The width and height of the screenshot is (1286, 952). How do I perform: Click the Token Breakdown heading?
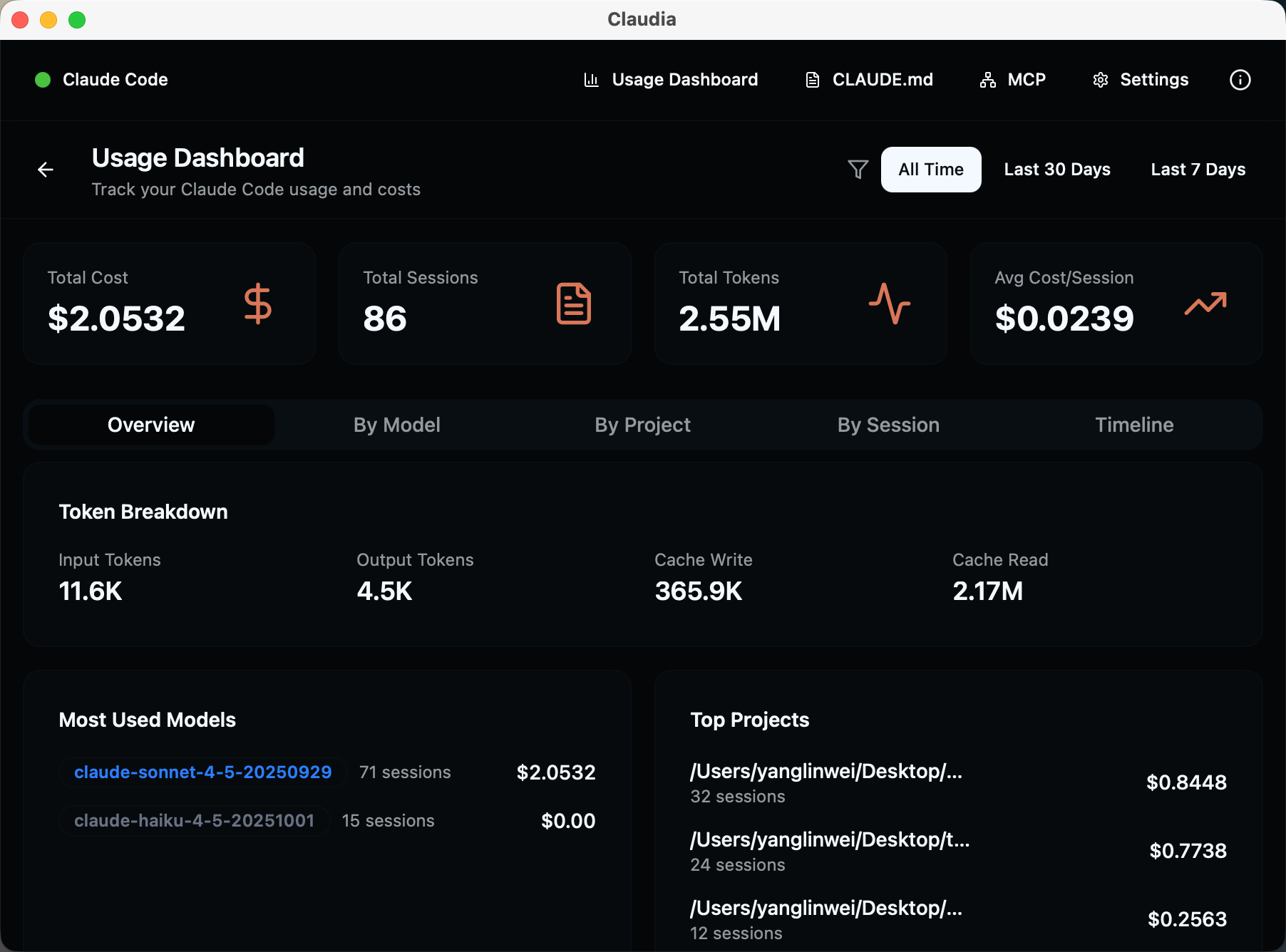coord(143,512)
